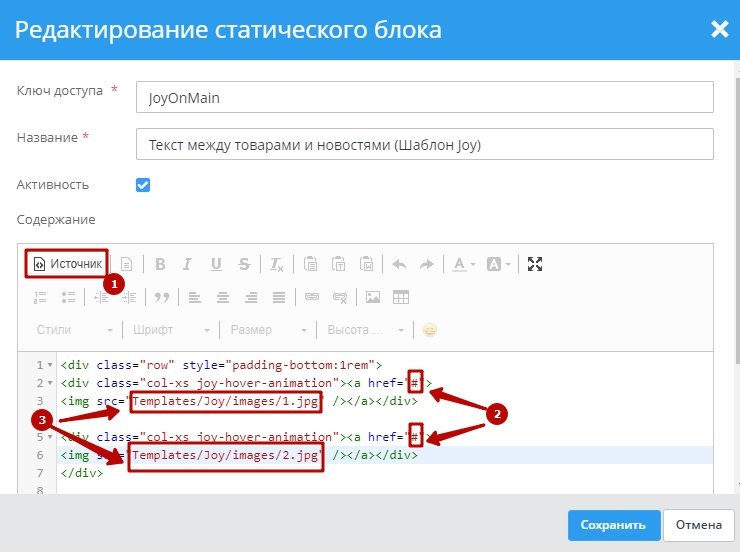Viewport: 740px width, 552px height.
Task: Open the text color picker
Action: (463, 264)
